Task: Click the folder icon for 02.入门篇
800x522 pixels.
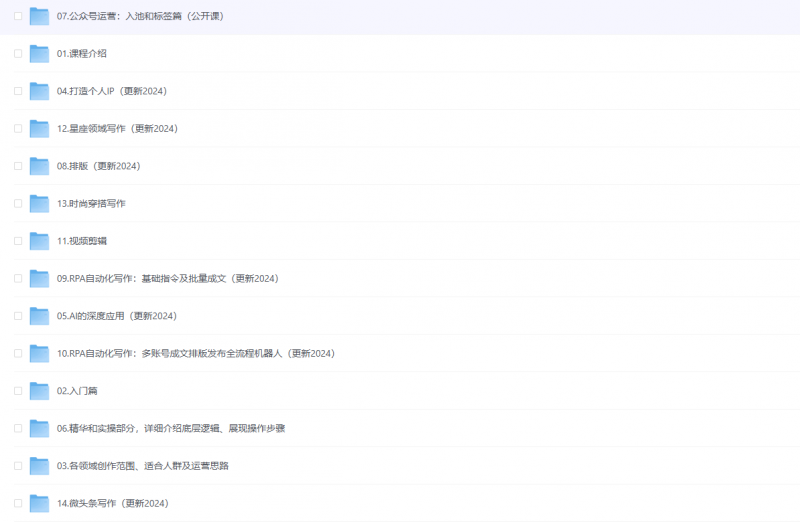Action: pyautogui.click(x=39, y=391)
